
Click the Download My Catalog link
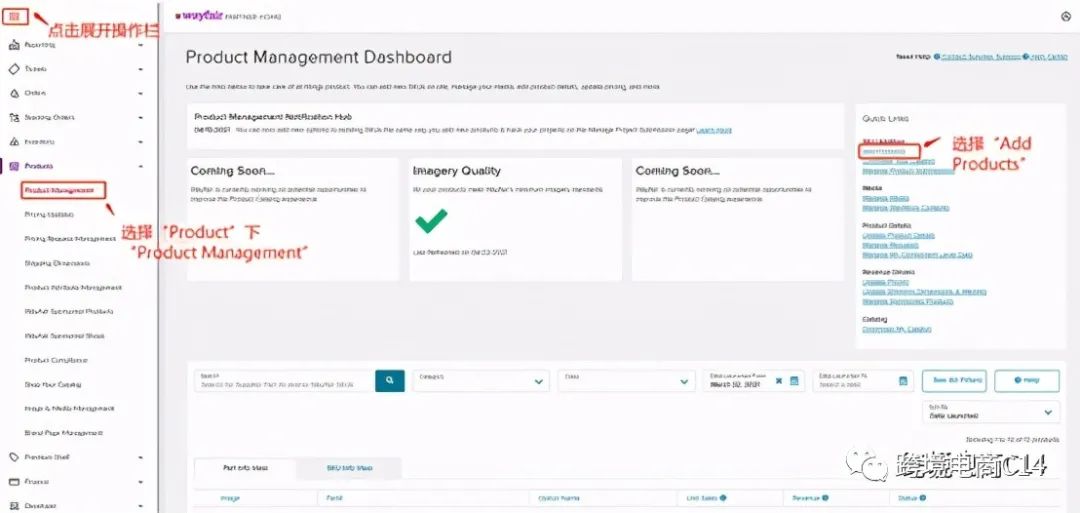(x=897, y=330)
